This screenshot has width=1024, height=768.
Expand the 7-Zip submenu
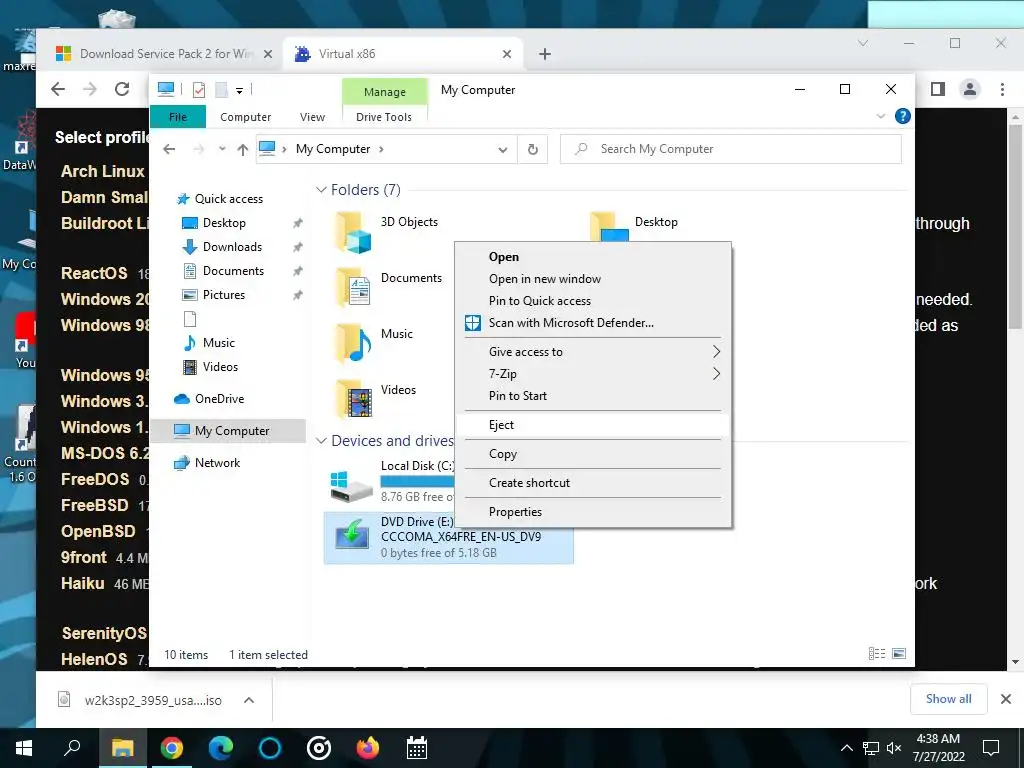pos(593,374)
